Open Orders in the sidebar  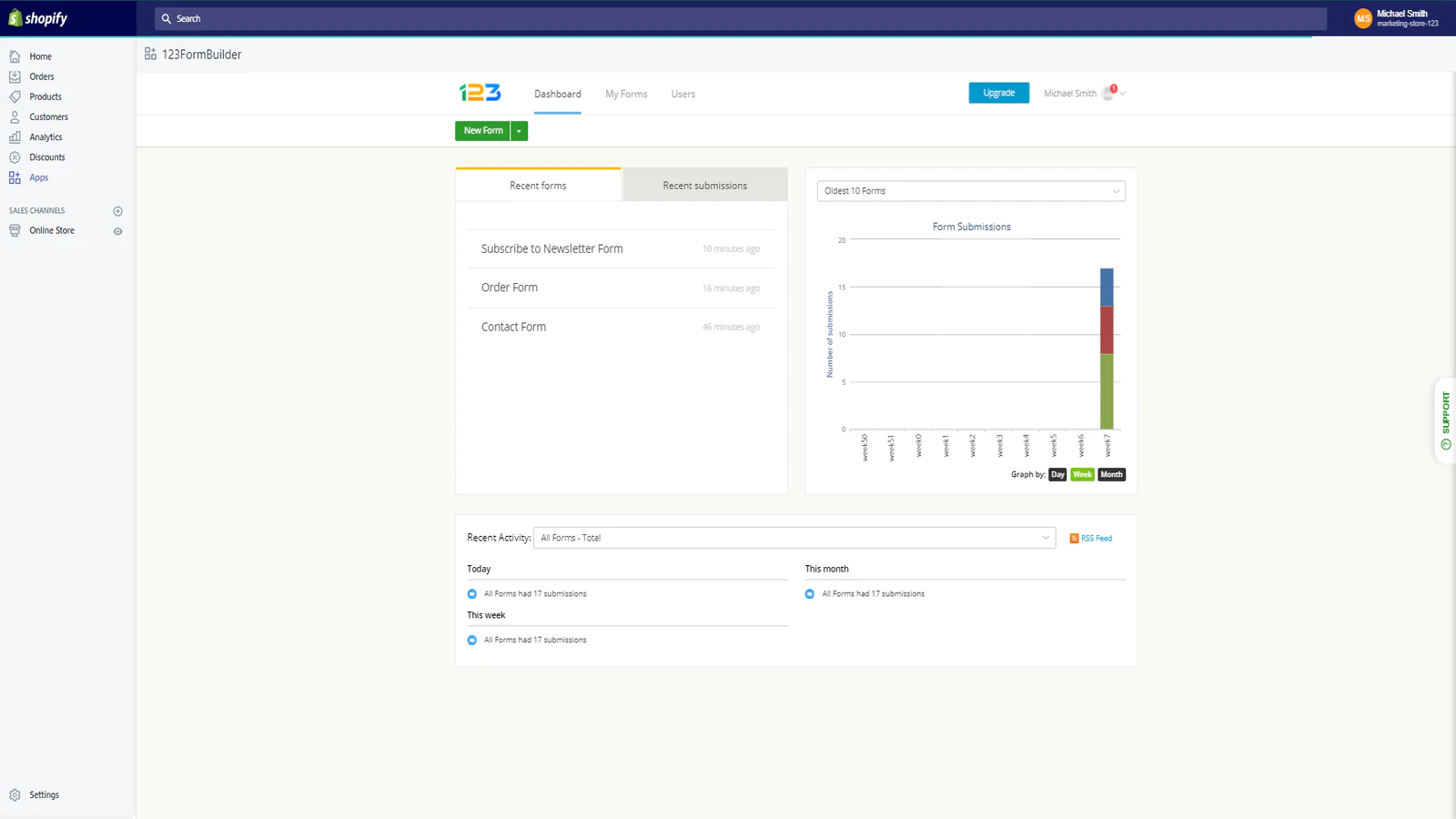coord(41,76)
